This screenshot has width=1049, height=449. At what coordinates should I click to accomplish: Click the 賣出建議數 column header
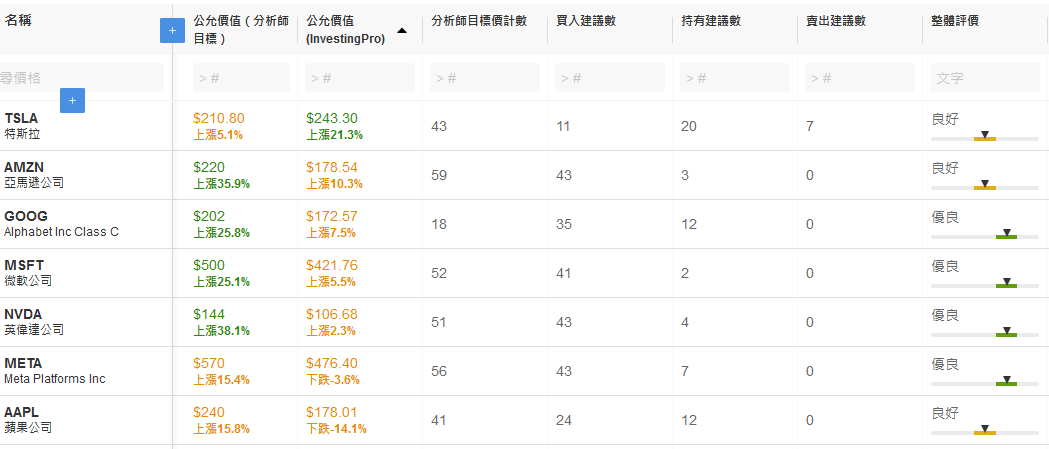click(834, 21)
